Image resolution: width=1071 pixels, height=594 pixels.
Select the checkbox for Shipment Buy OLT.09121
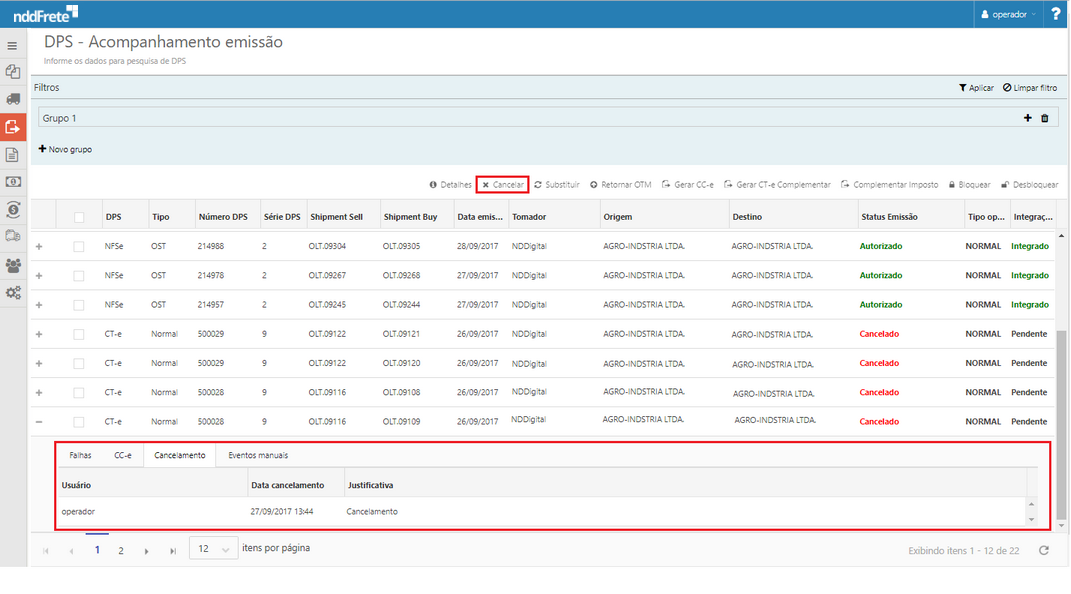[x=79, y=334]
